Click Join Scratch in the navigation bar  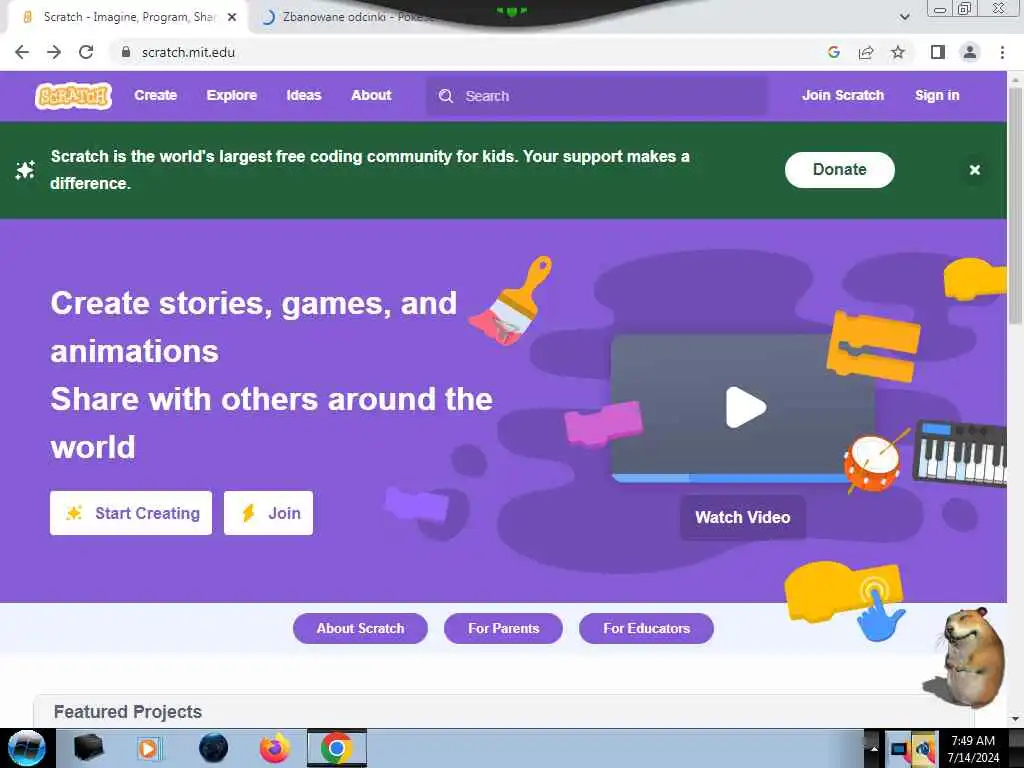coord(842,95)
